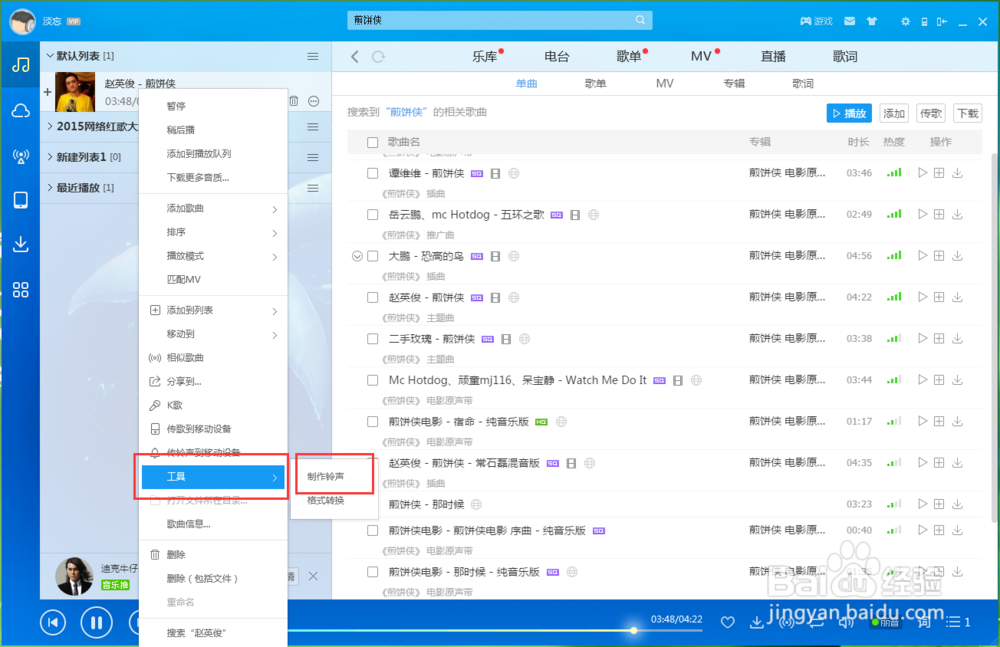Toggle select-all checkbox beside 歌曲名
This screenshot has width=1000, height=647.
(372, 142)
